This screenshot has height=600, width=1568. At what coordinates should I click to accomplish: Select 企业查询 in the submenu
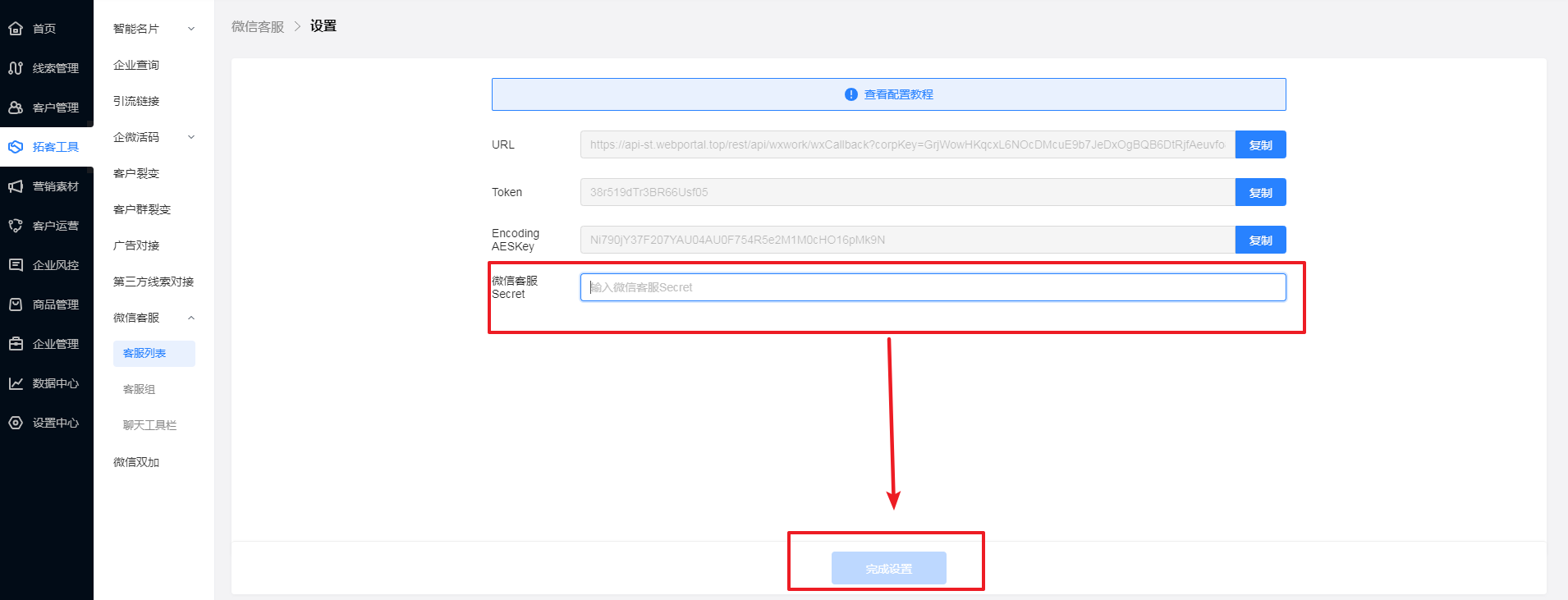click(x=136, y=65)
